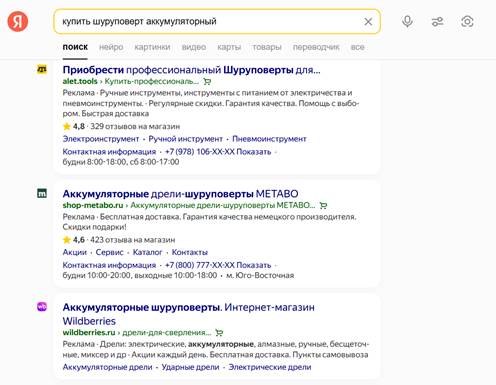This screenshot has width=496, height=385.
Task: Open 'Электроинструмент' sitelink
Action: 101,139
